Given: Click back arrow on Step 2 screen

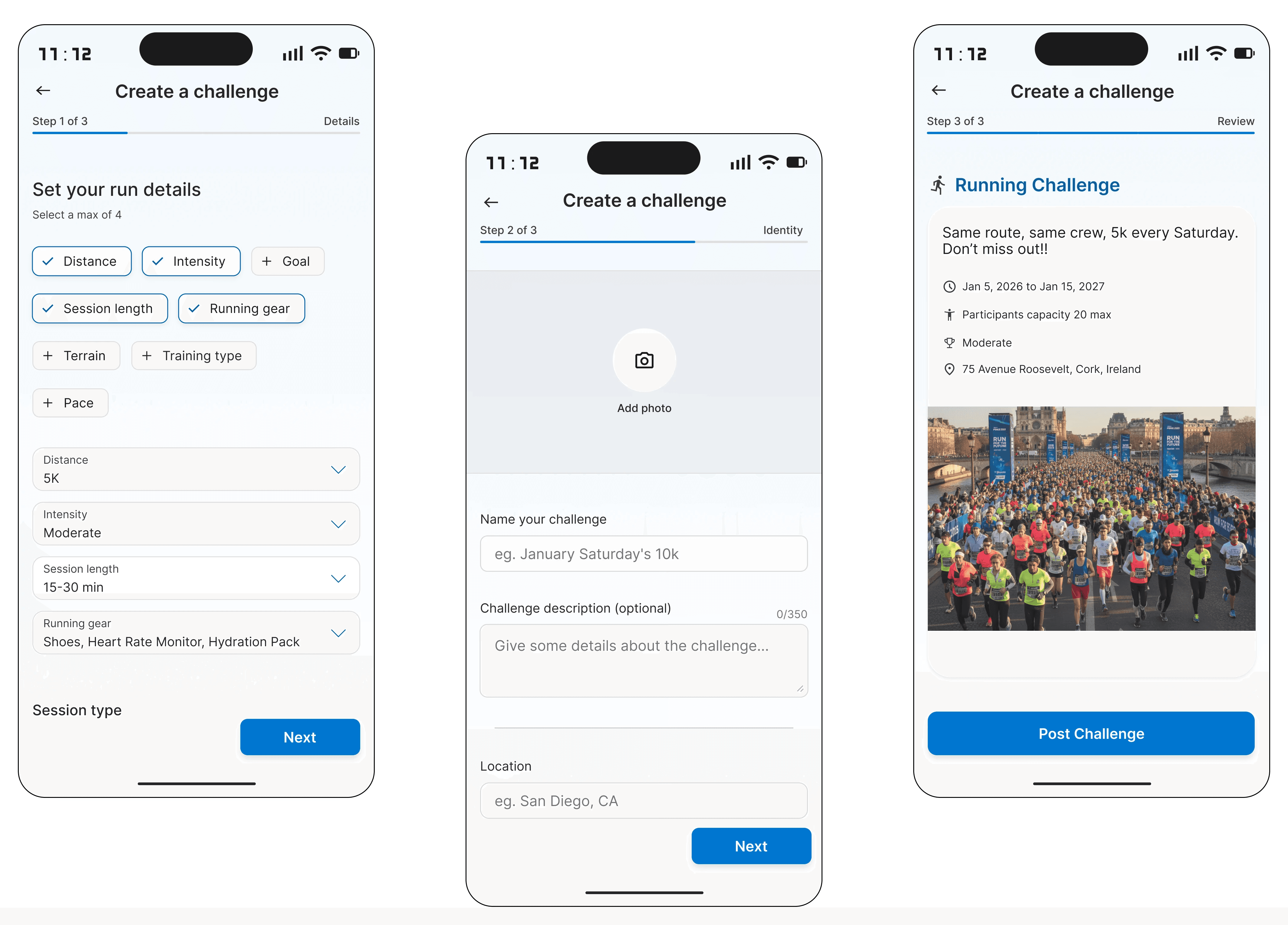Looking at the screenshot, I should click(x=491, y=203).
